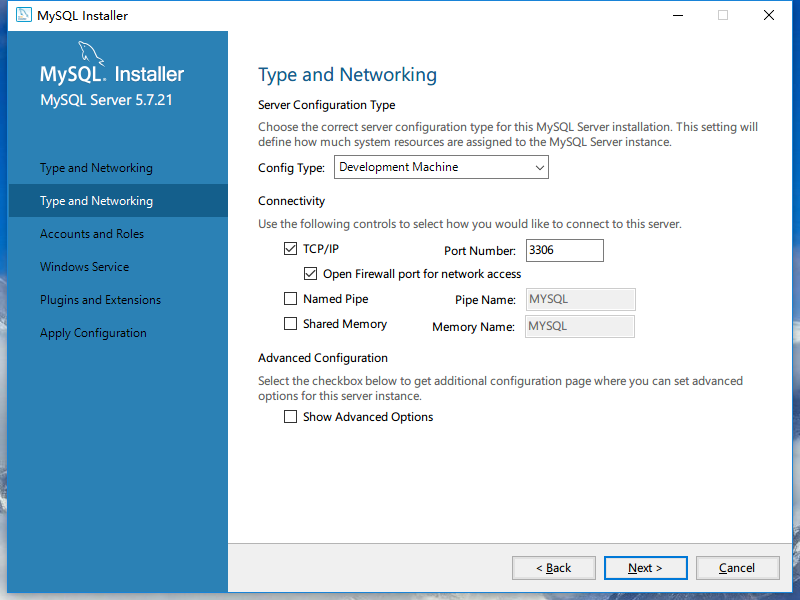
Task: Open the Windows Service step
Action: coord(85,267)
